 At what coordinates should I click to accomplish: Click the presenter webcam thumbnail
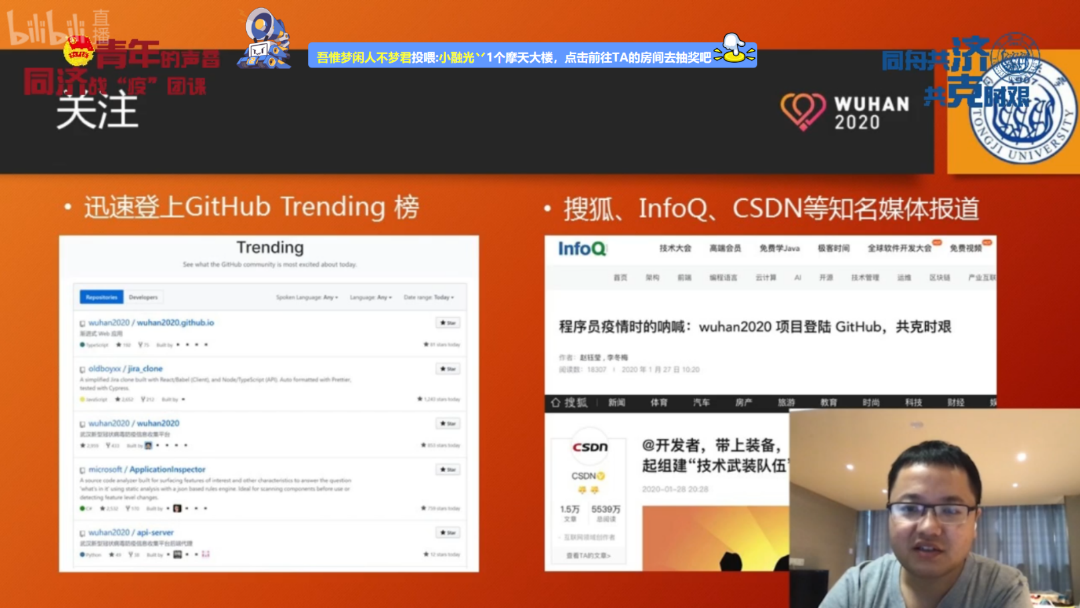934,508
